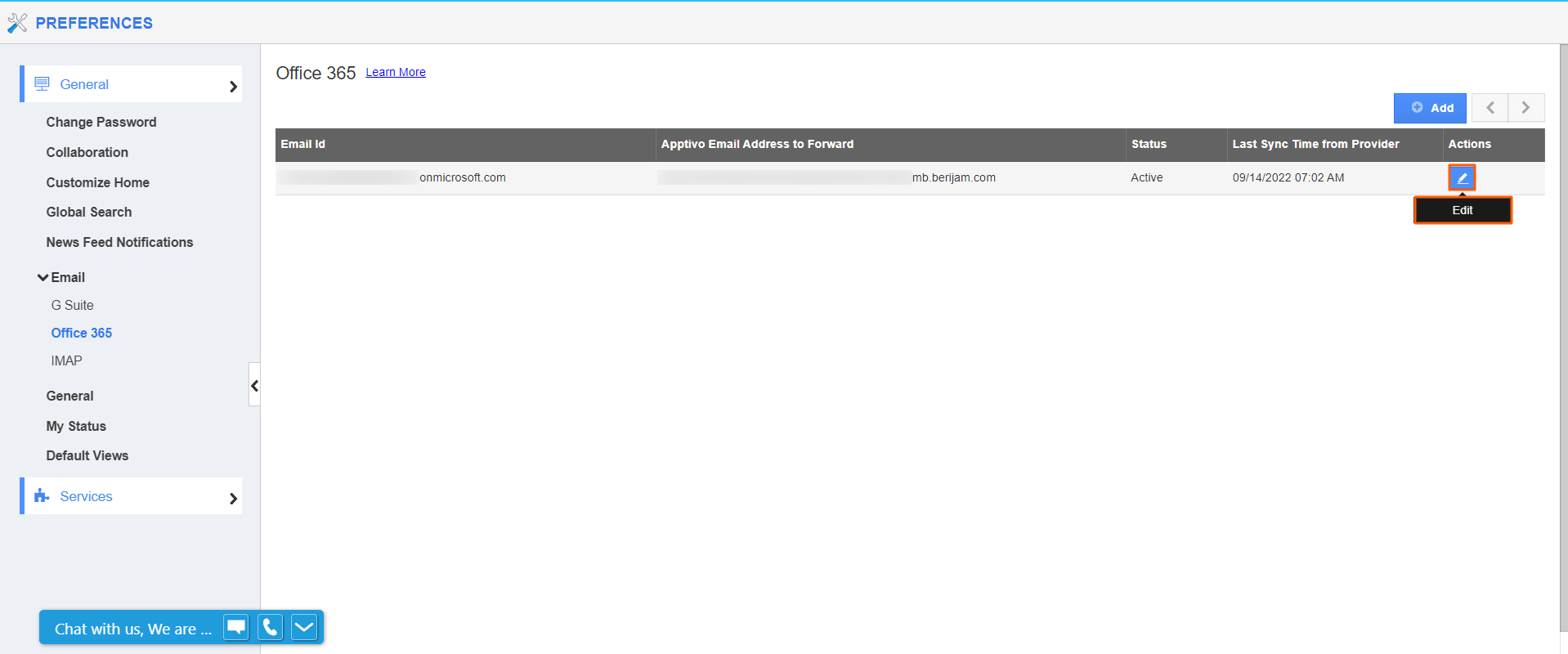Open the Learn More link
Viewport: 1568px width, 654px height.
point(396,72)
